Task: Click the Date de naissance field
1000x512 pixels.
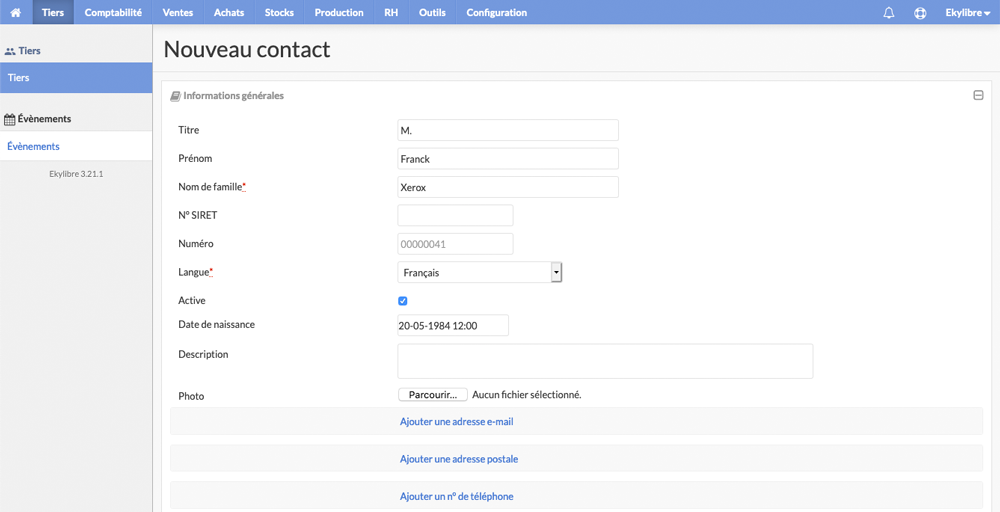Action: 453,325
